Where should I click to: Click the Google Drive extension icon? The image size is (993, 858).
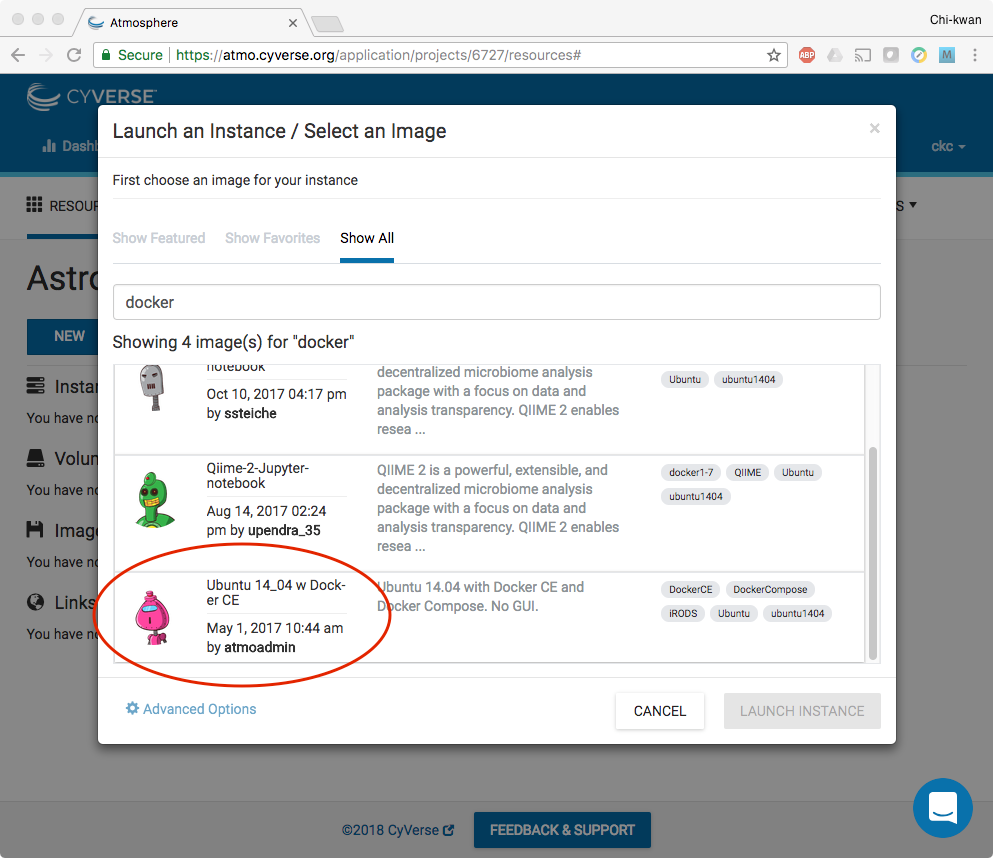tap(835, 55)
